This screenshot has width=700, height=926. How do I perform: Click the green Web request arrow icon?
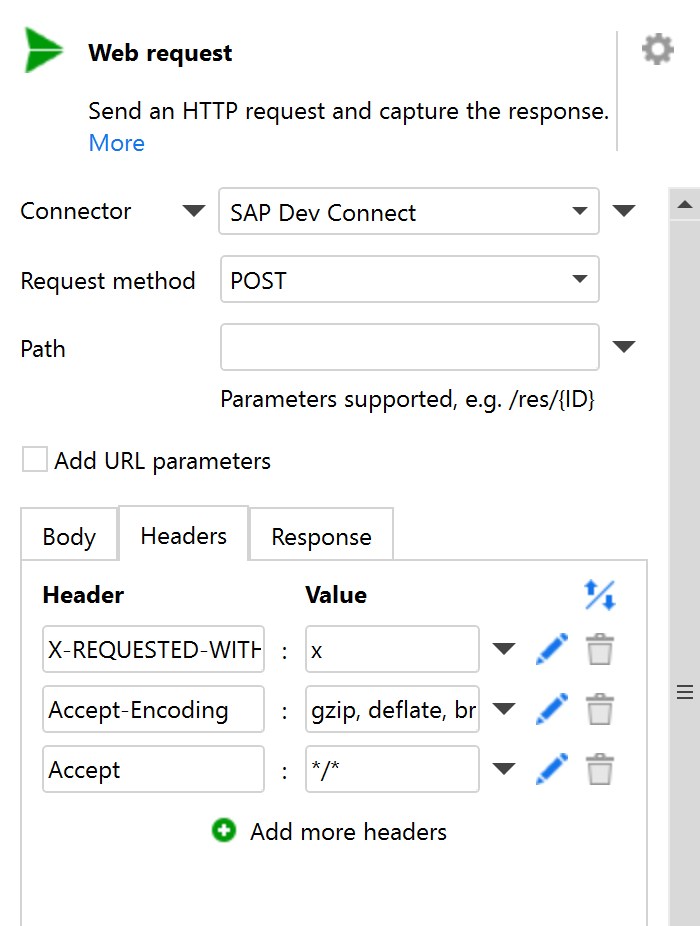[x=43, y=51]
